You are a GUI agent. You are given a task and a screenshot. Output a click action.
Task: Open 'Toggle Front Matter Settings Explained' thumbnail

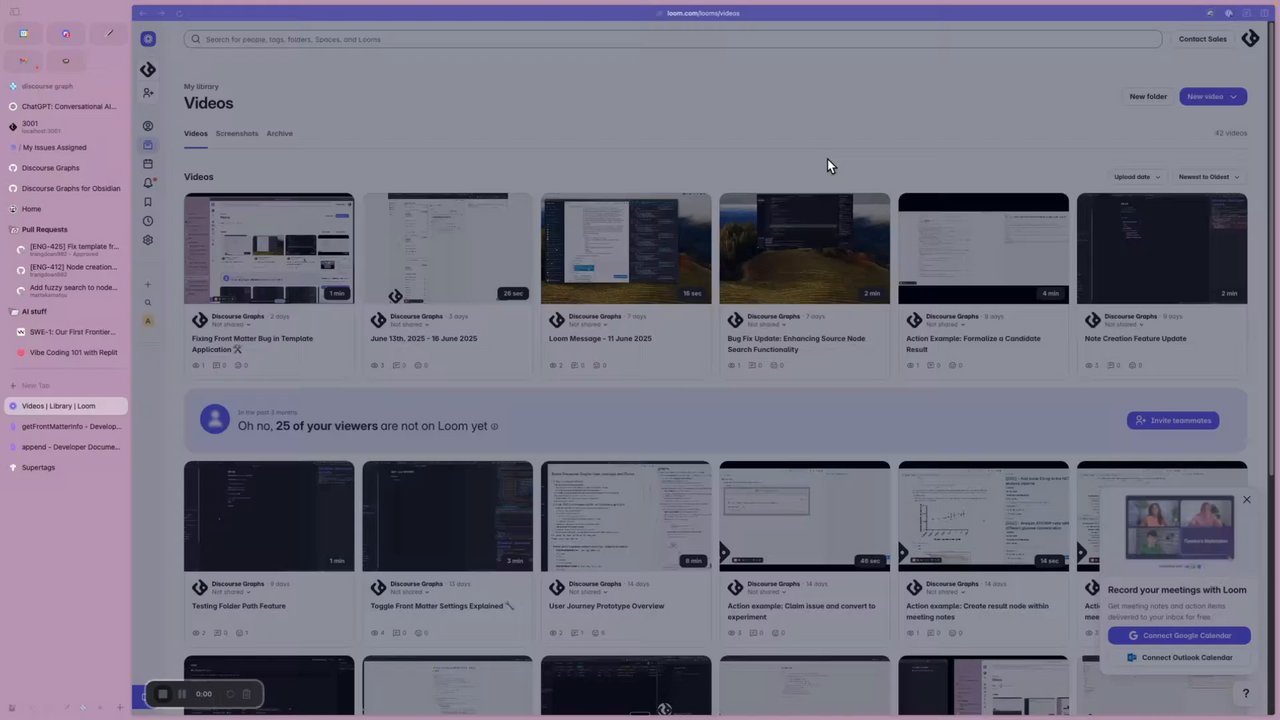[x=448, y=516]
